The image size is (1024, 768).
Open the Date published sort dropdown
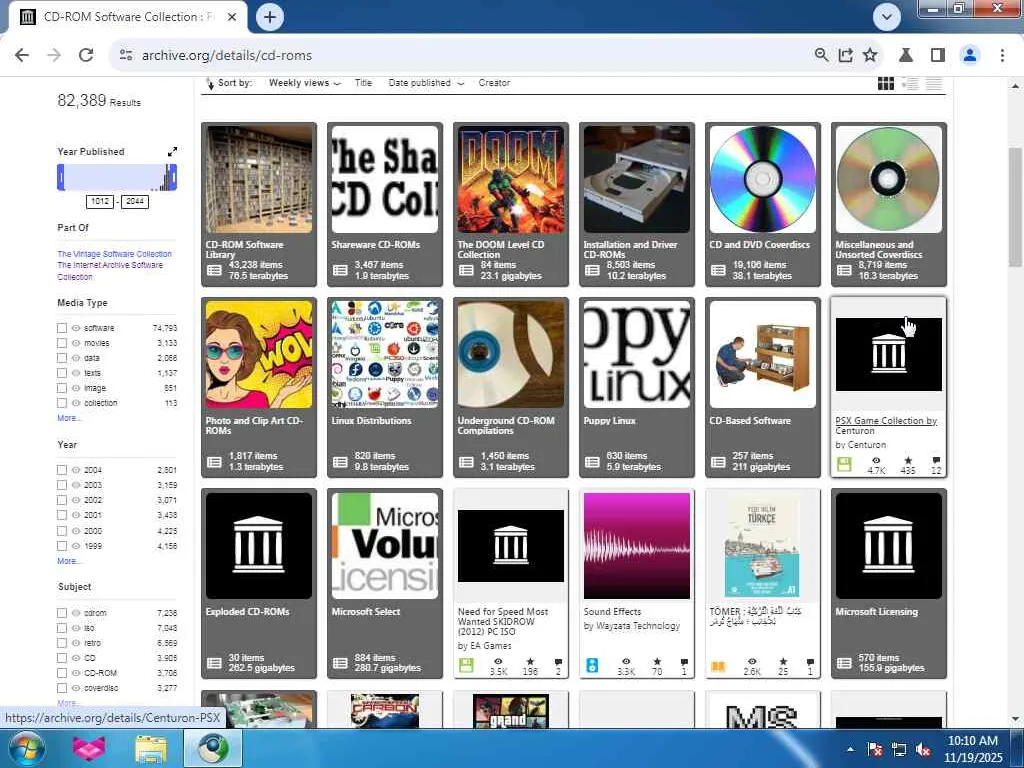click(426, 83)
